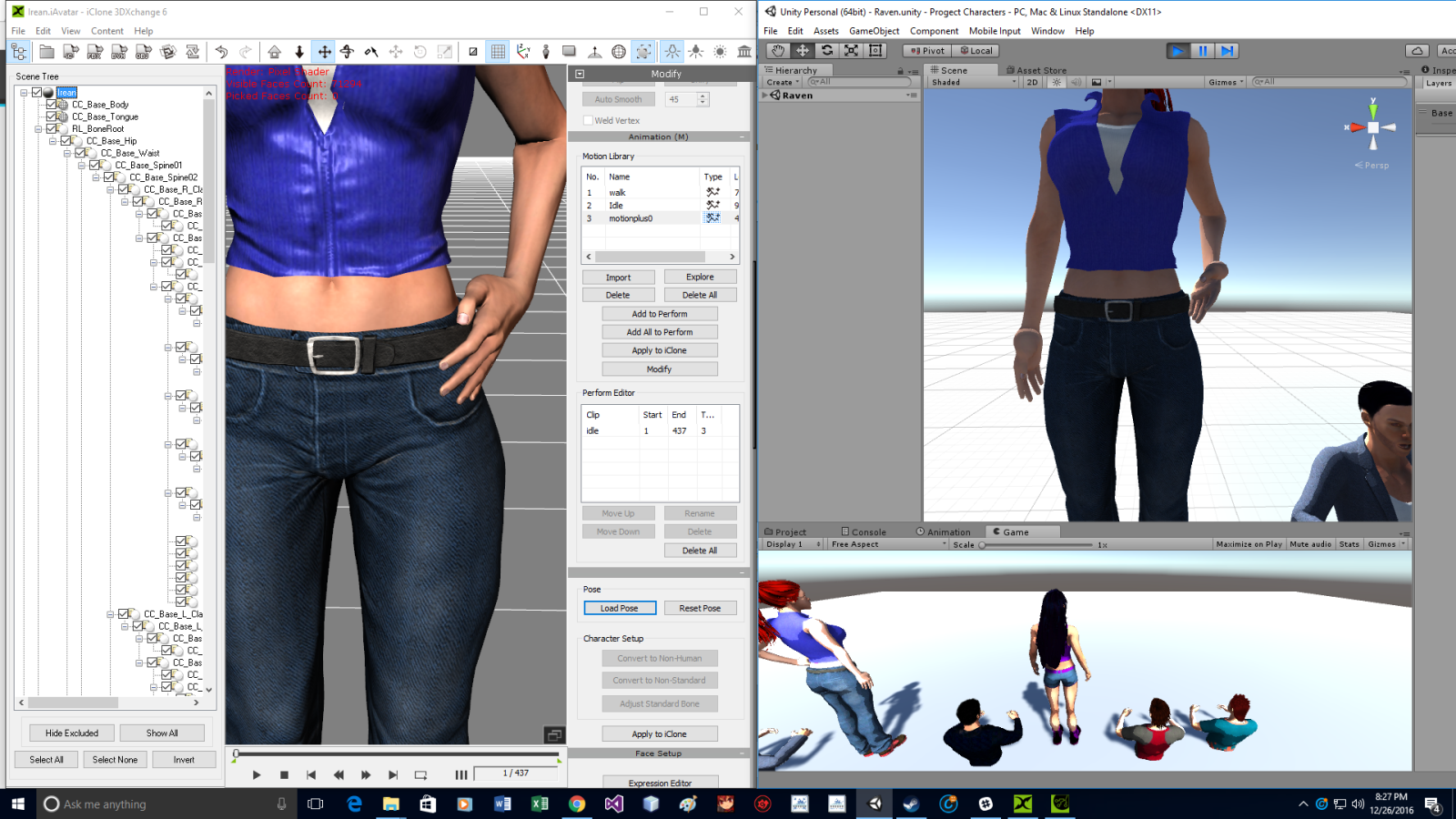This screenshot has height=819, width=1456.
Task: Open the Create dropdown in Unity Hierarchy
Action: point(783,82)
